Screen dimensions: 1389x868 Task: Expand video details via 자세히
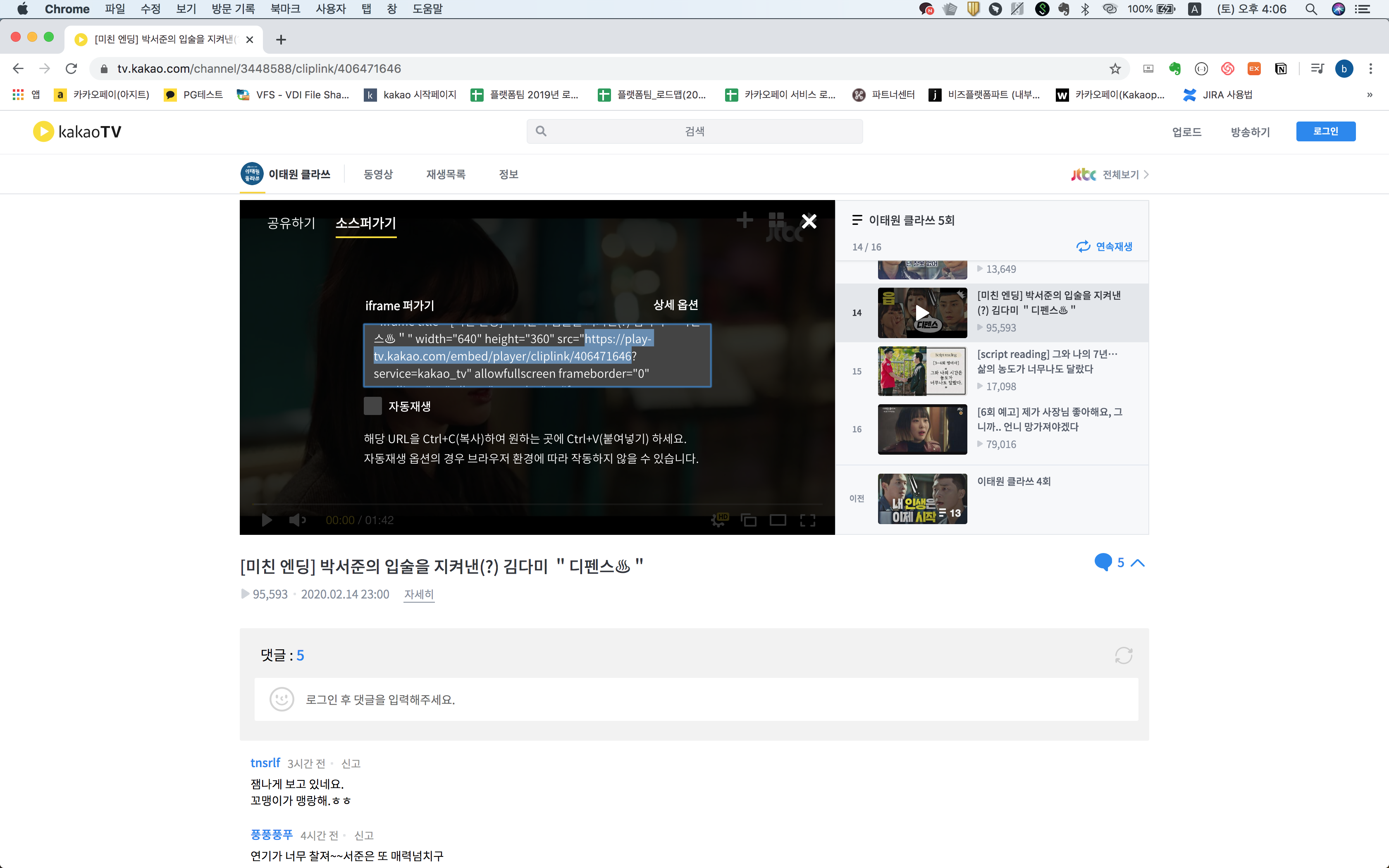point(418,594)
